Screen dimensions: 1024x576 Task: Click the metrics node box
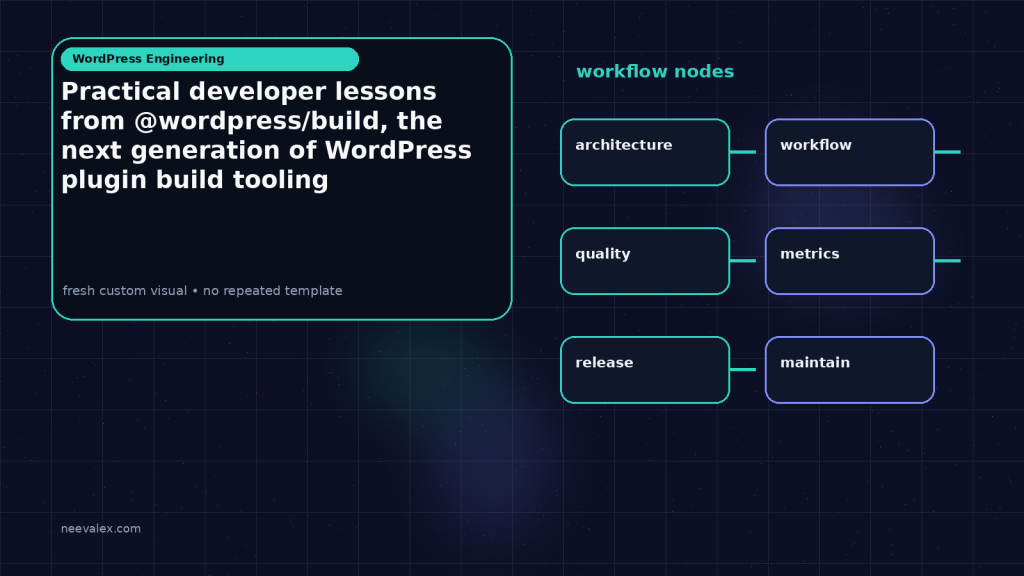(x=850, y=261)
